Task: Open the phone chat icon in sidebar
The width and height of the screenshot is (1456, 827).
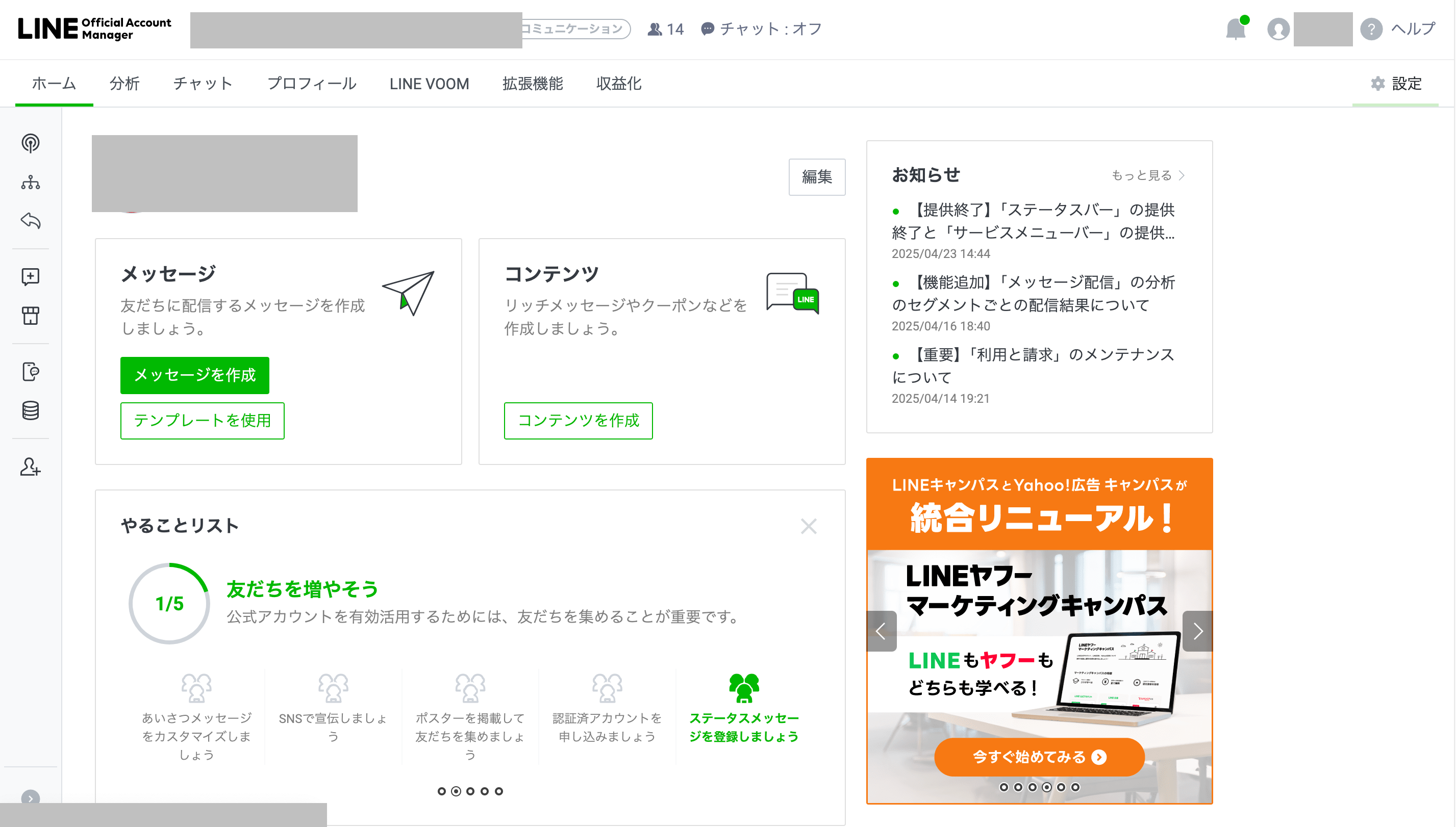Action: pyautogui.click(x=31, y=372)
